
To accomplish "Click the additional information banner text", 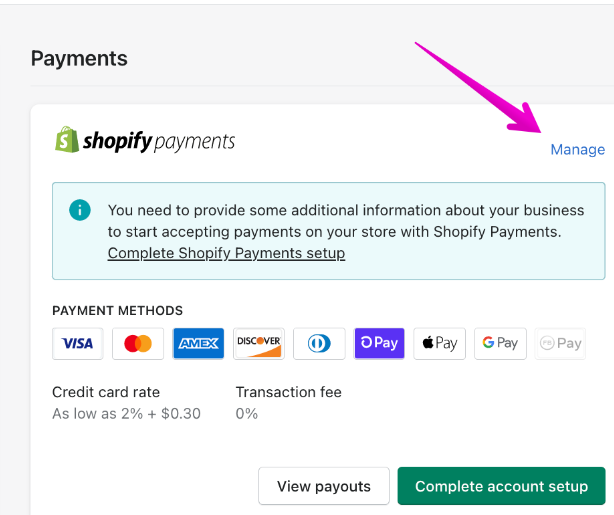I will (x=345, y=221).
